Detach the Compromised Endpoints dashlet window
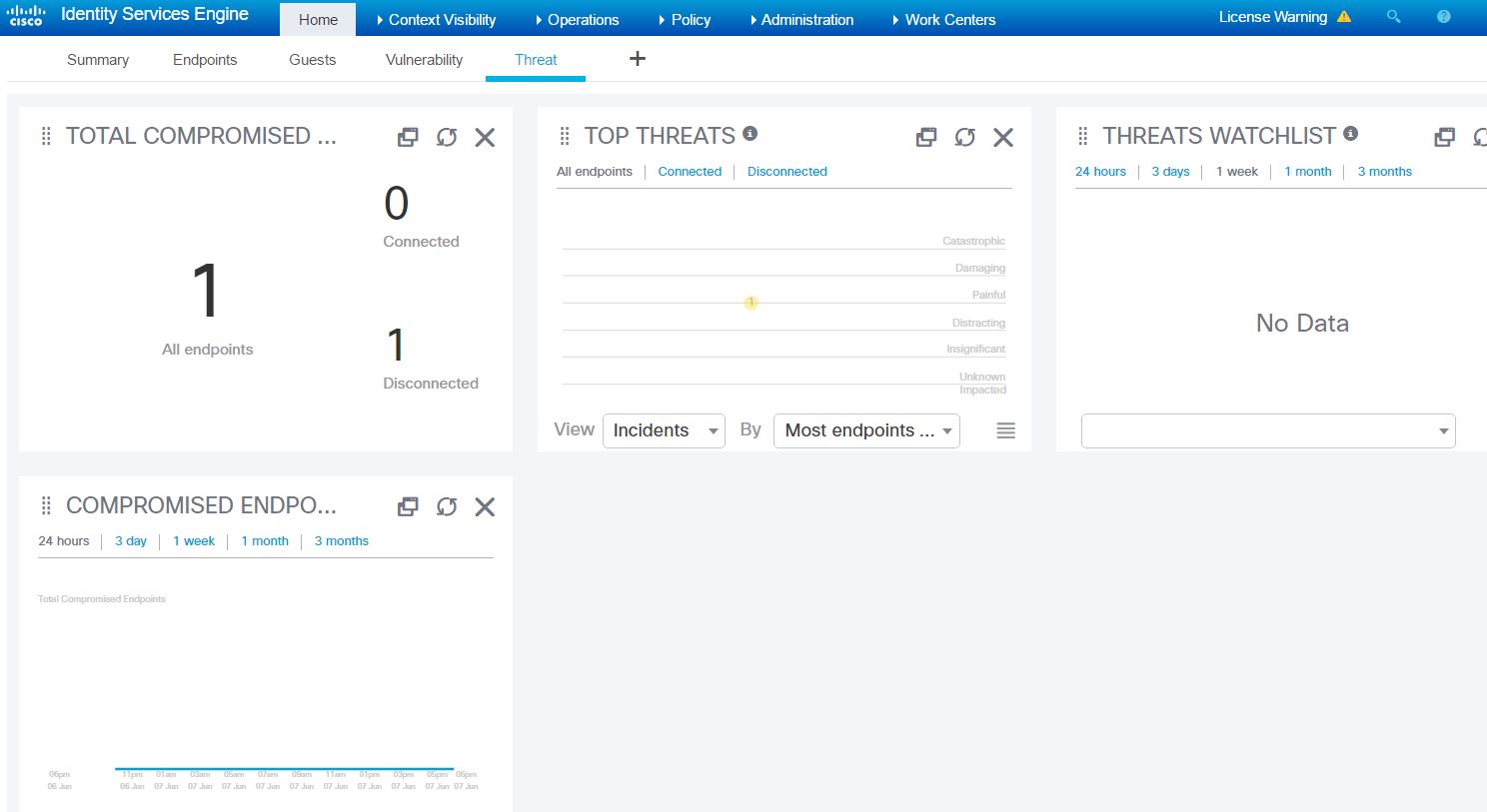Viewport: 1487px width, 812px height. point(408,507)
